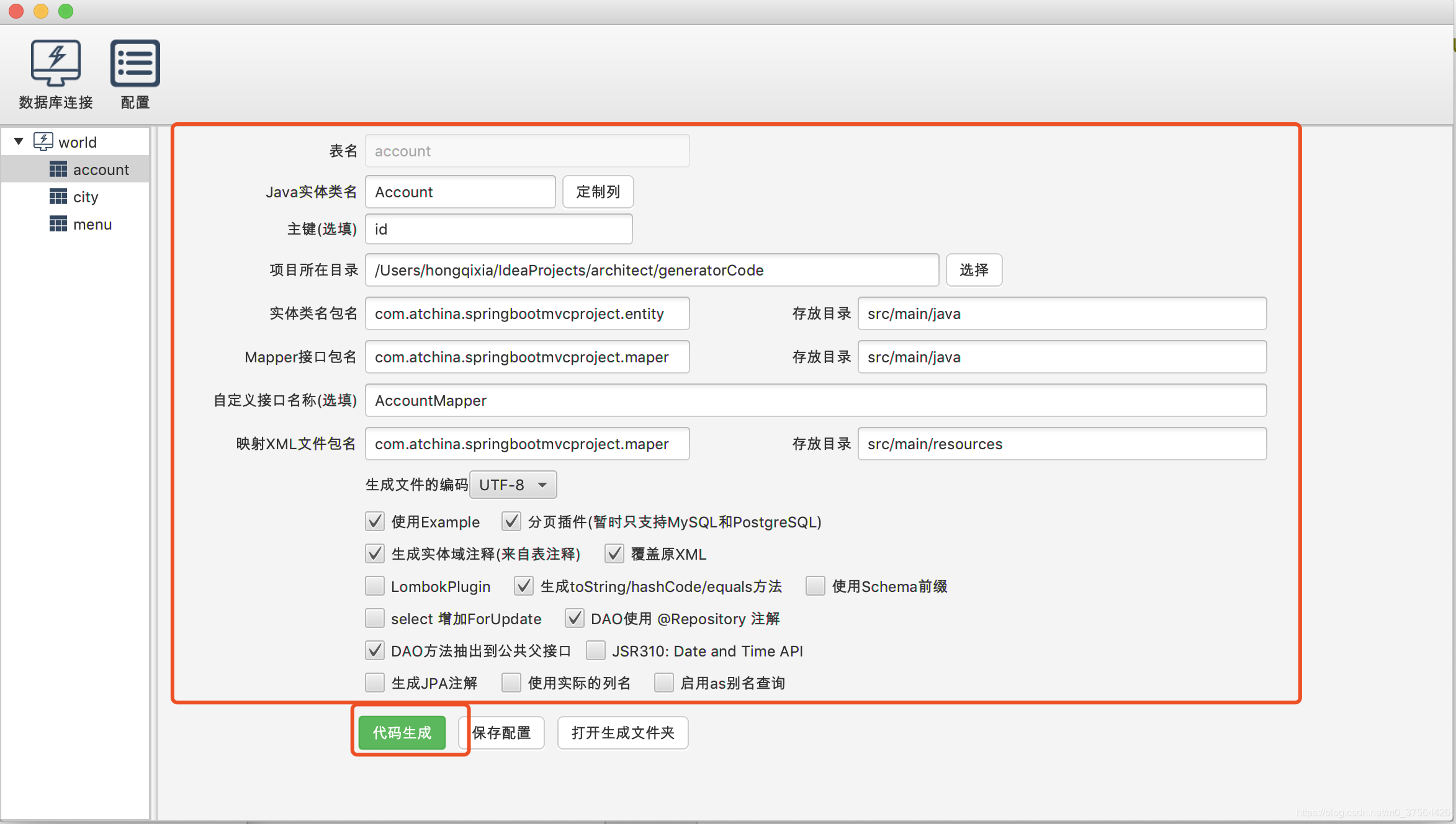
Task: Click the world database icon in sidebar
Action: click(x=43, y=141)
